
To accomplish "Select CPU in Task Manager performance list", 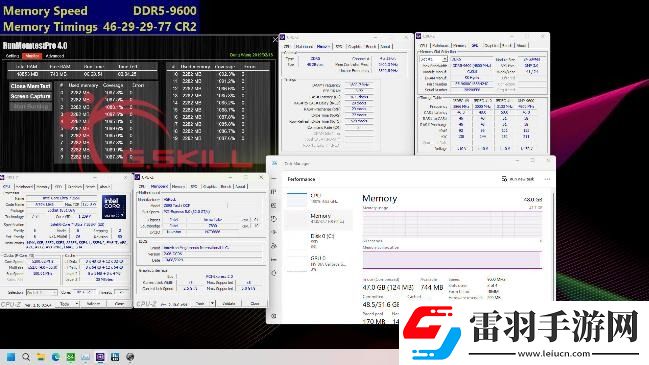I will click(319, 198).
